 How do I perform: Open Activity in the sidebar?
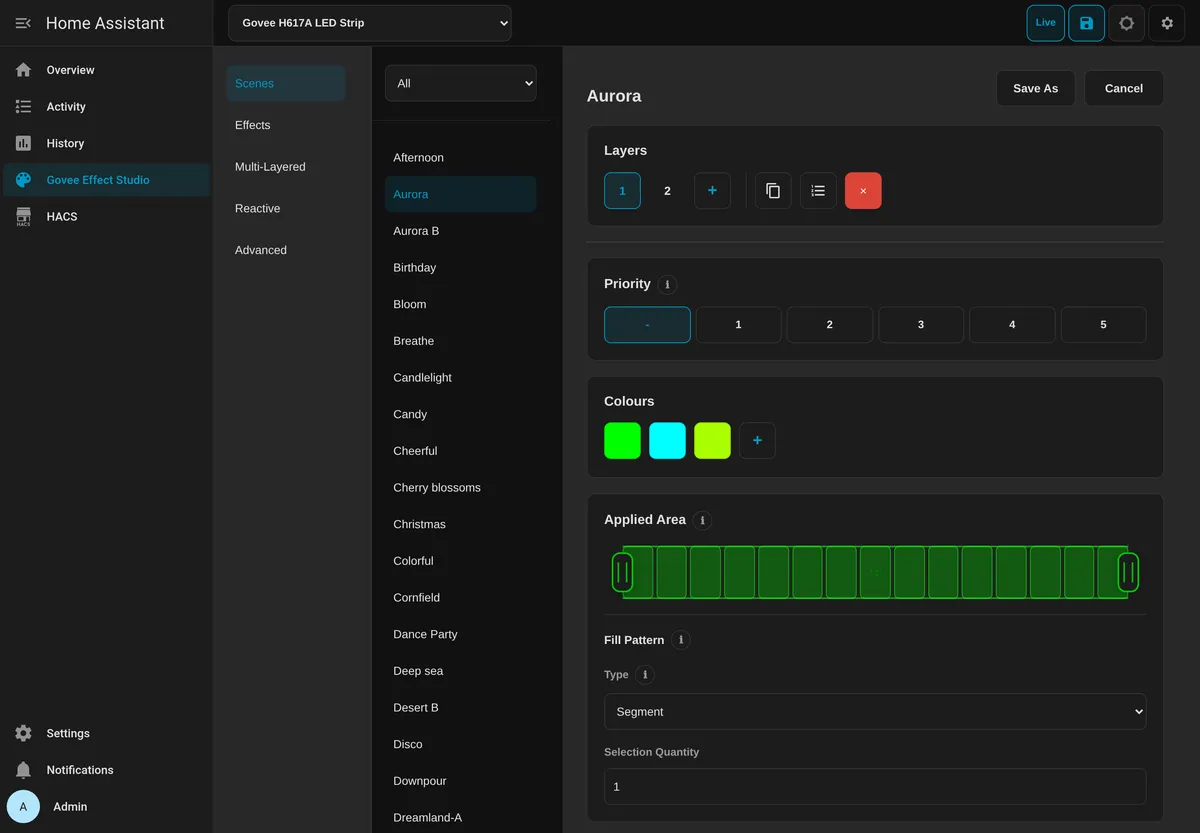107,107
